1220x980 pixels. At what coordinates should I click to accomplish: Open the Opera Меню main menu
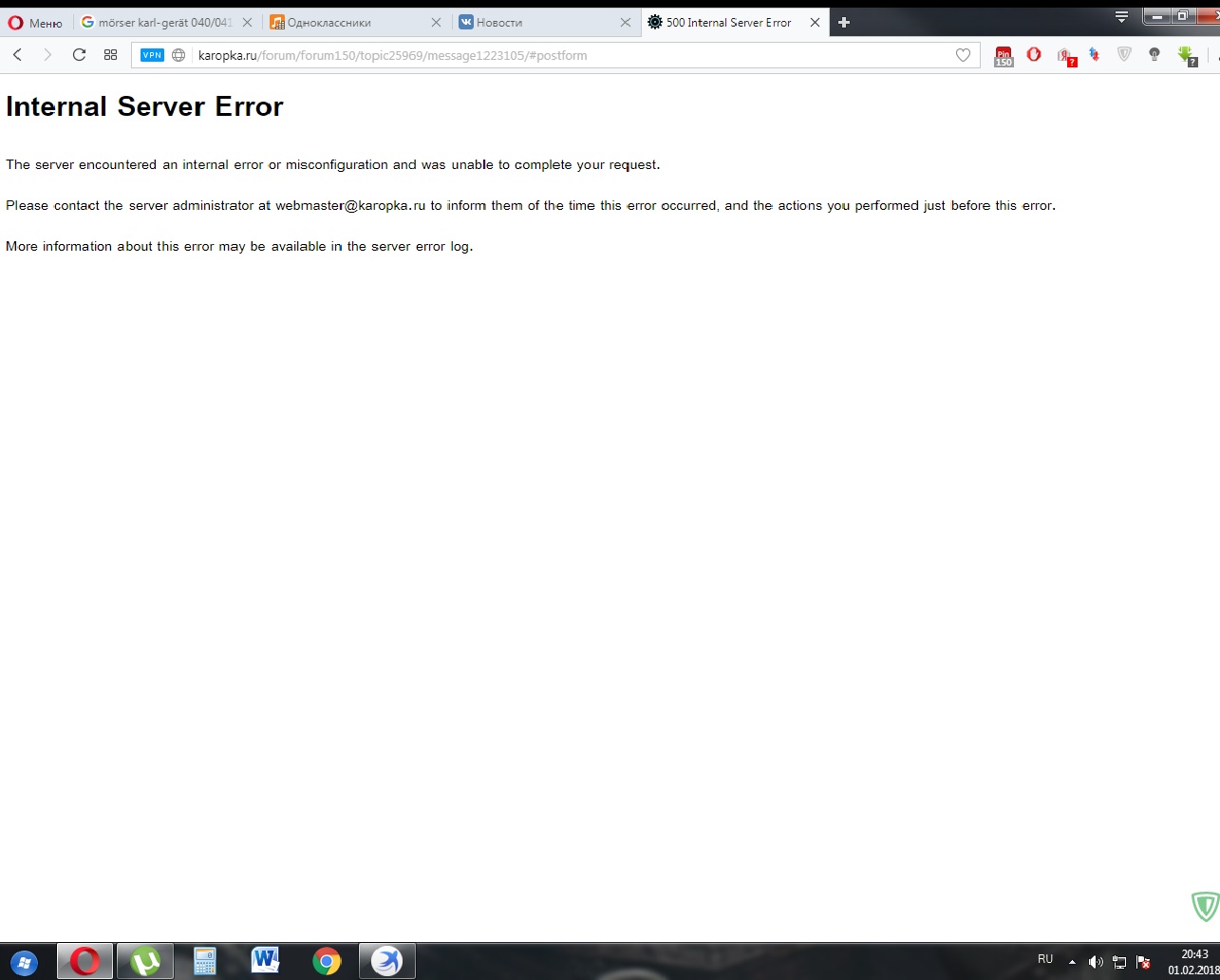click(35, 23)
